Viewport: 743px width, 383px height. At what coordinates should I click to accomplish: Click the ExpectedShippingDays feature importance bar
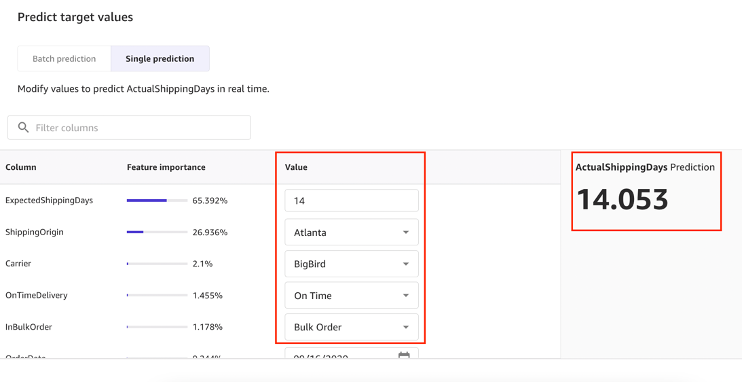tap(157, 201)
